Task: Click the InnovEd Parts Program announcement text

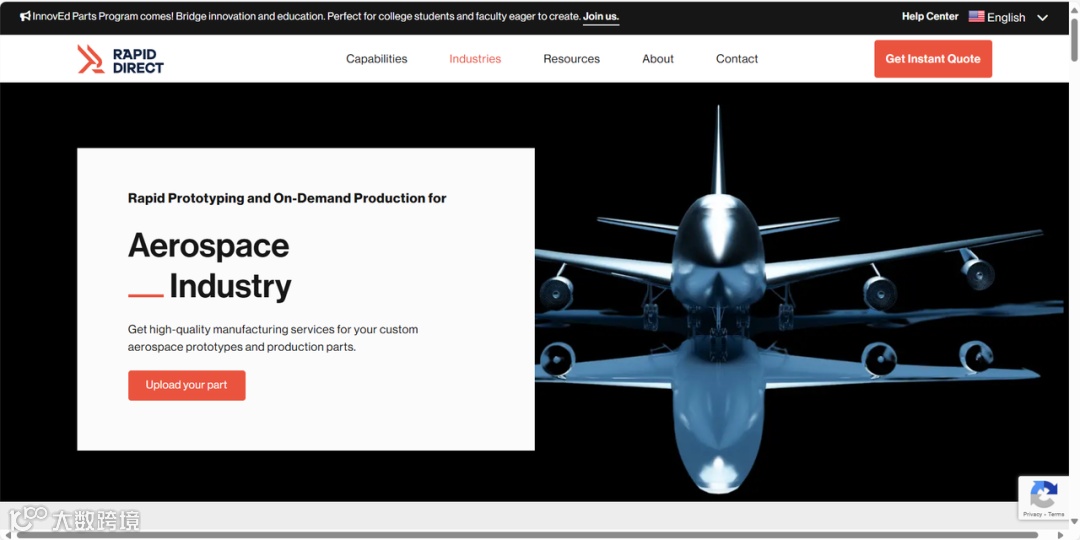Action: pos(307,17)
